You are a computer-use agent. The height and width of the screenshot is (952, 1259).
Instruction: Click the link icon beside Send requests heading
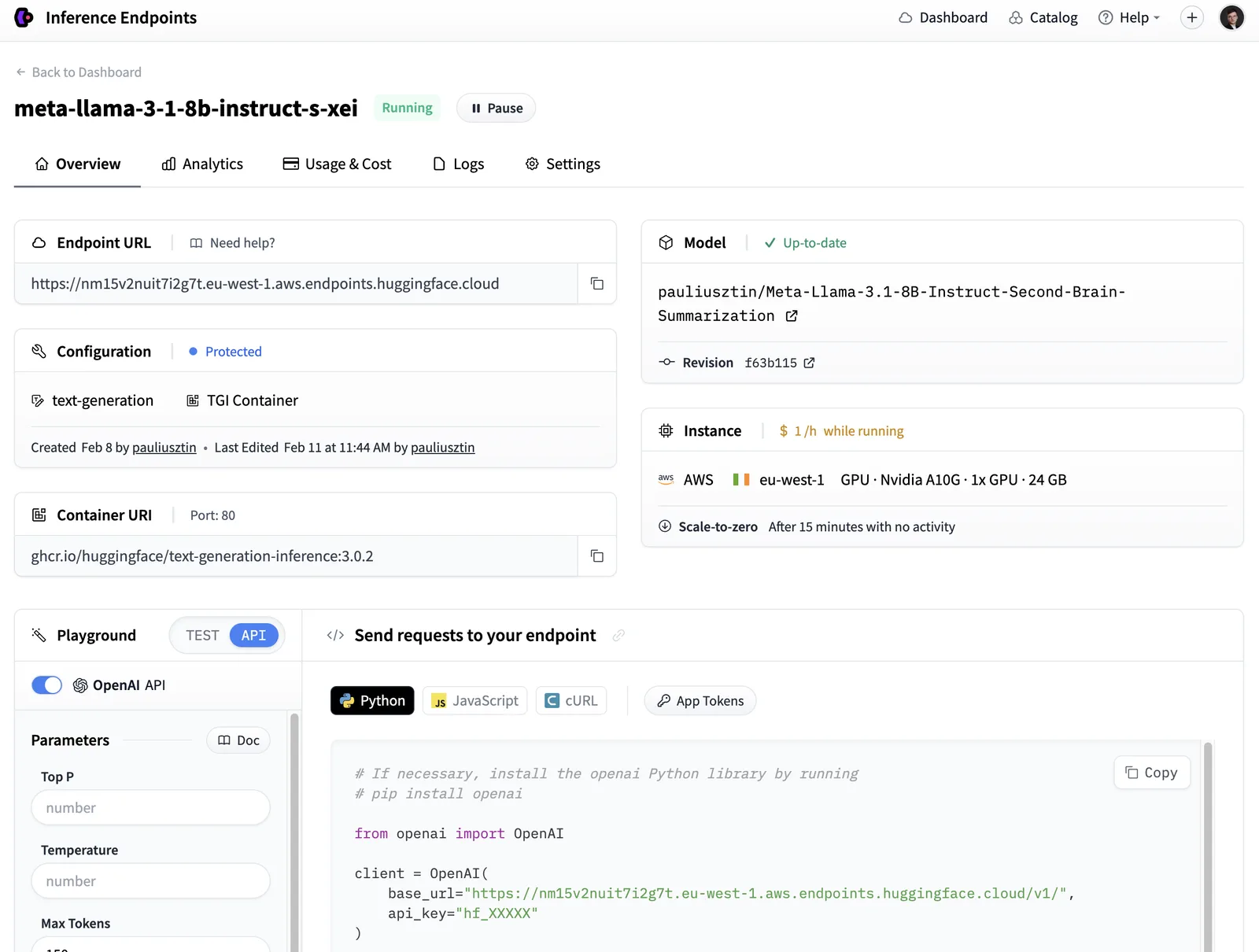coord(618,635)
